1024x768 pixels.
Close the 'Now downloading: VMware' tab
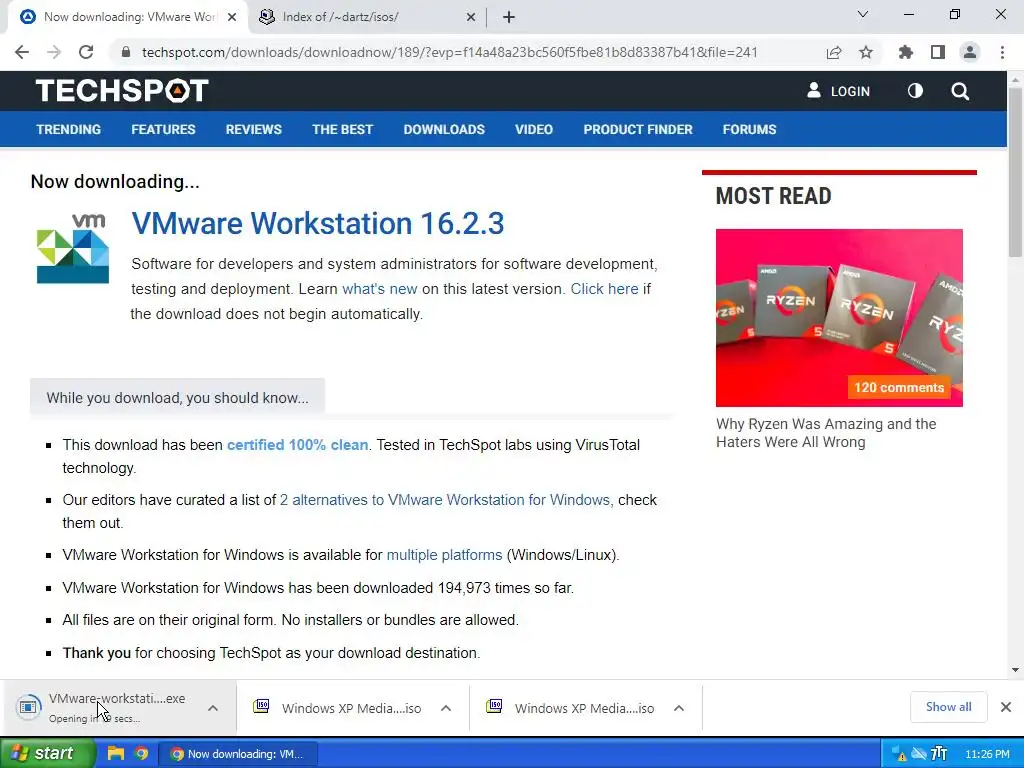232,18
